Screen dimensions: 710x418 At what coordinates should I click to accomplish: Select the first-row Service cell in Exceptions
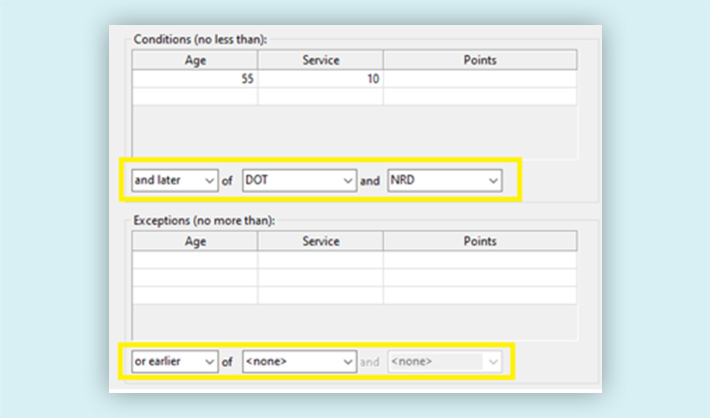(x=320, y=260)
